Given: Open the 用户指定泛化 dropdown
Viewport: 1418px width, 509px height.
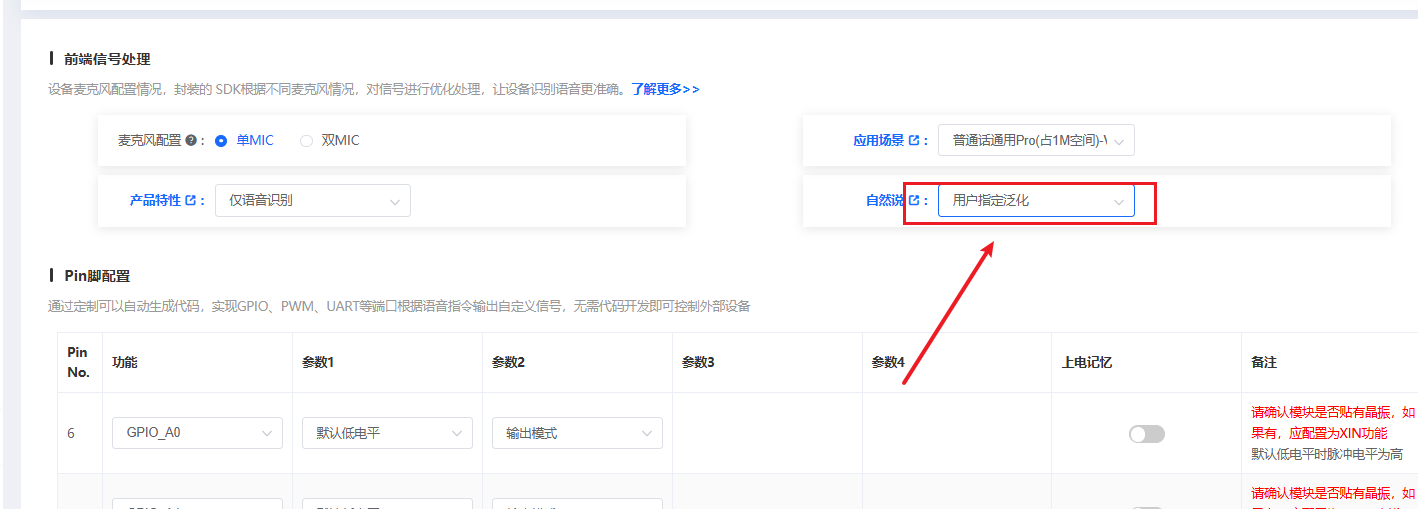Looking at the screenshot, I should [1035, 200].
